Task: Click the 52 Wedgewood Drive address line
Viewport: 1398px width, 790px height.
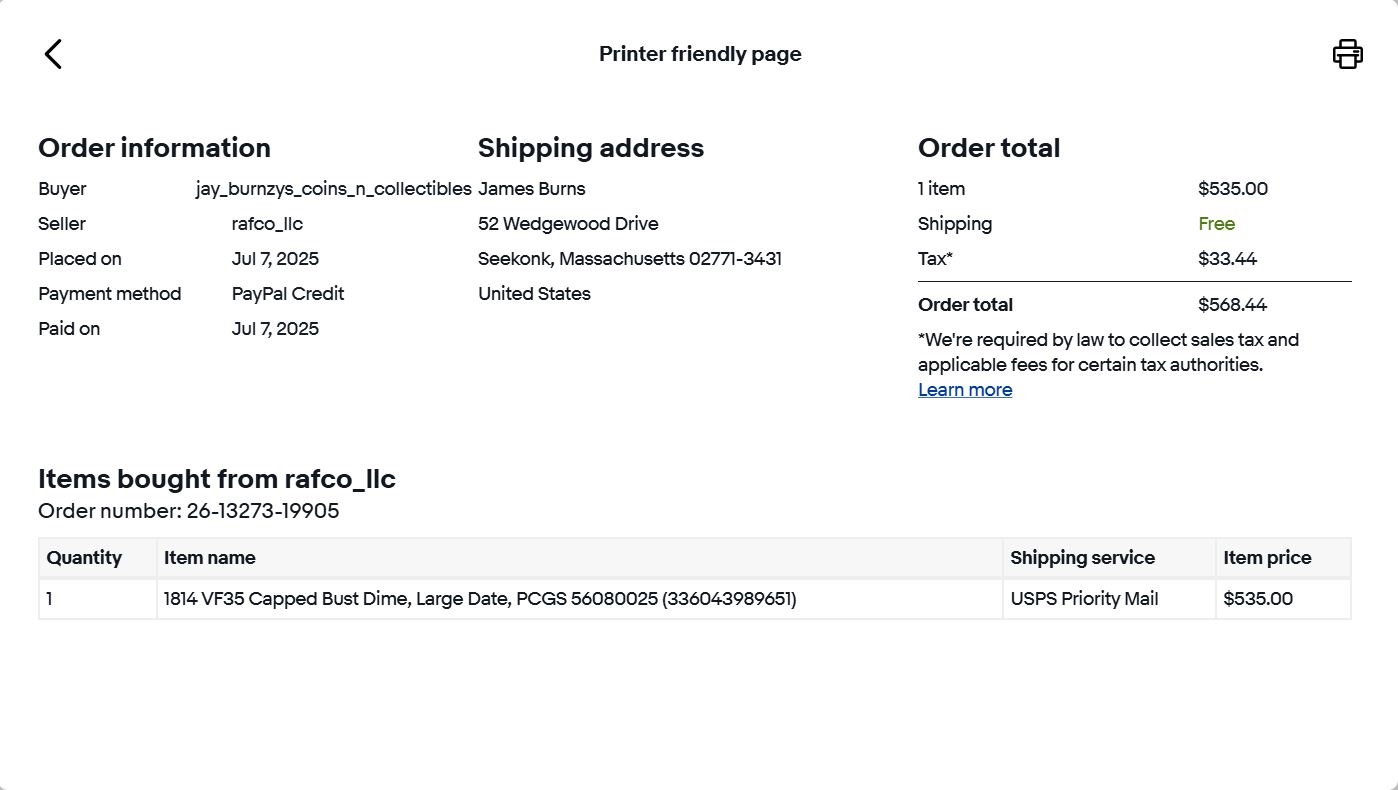Action: tap(568, 224)
